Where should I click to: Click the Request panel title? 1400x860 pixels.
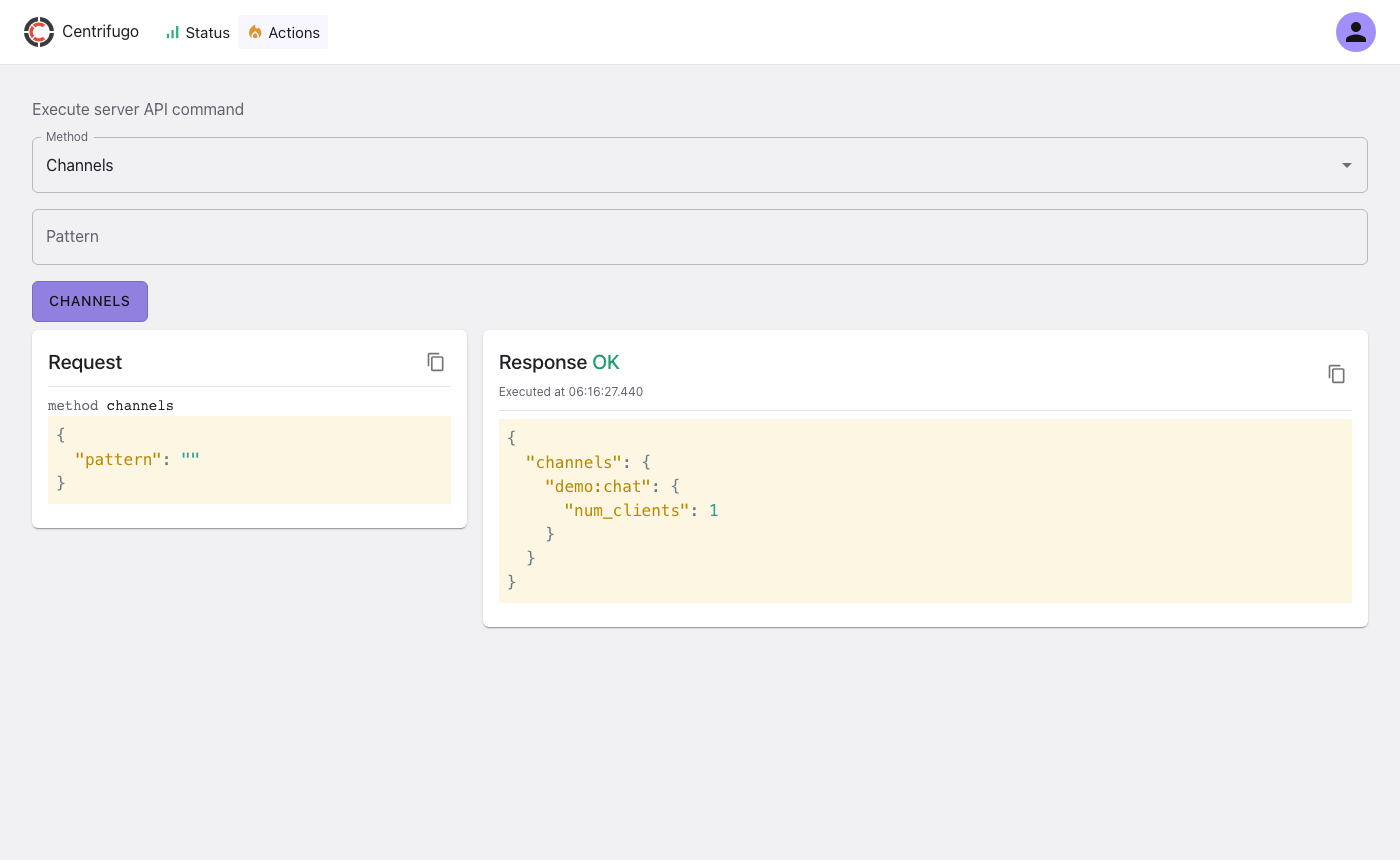tap(85, 362)
